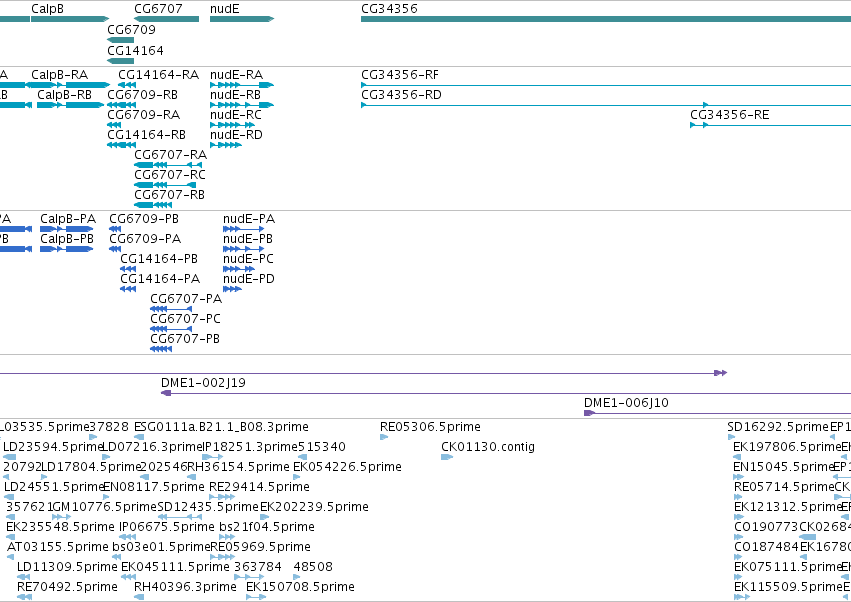Select EST LD23594.5prime
The width and height of the screenshot is (851, 602).
(53, 447)
